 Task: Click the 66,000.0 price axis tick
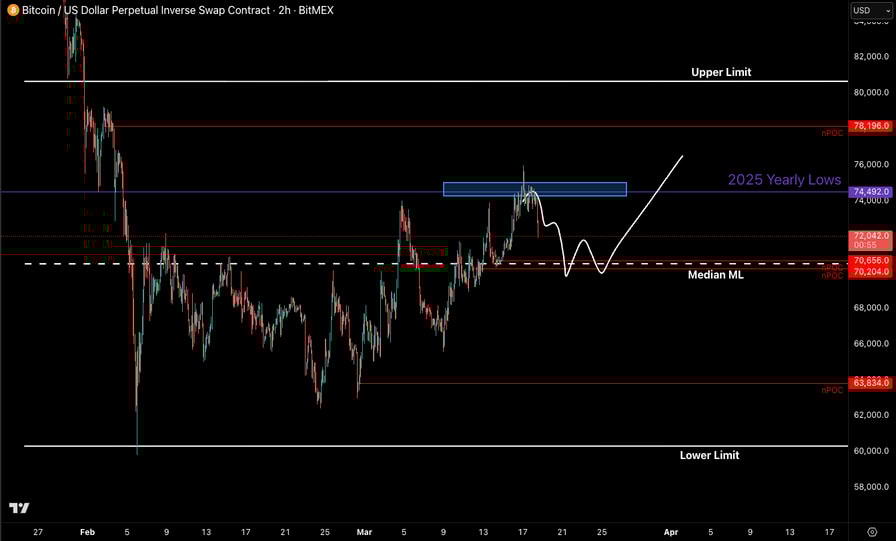coord(870,343)
